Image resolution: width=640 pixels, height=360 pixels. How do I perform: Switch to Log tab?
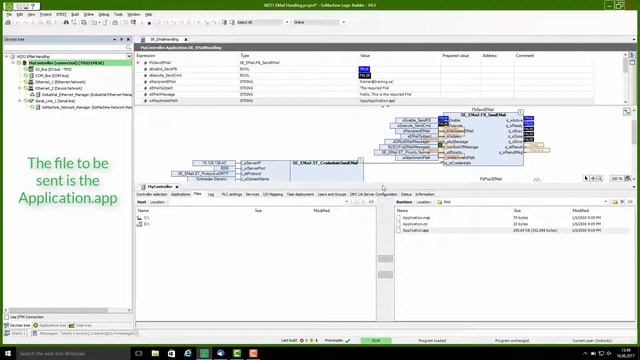tap(211, 195)
